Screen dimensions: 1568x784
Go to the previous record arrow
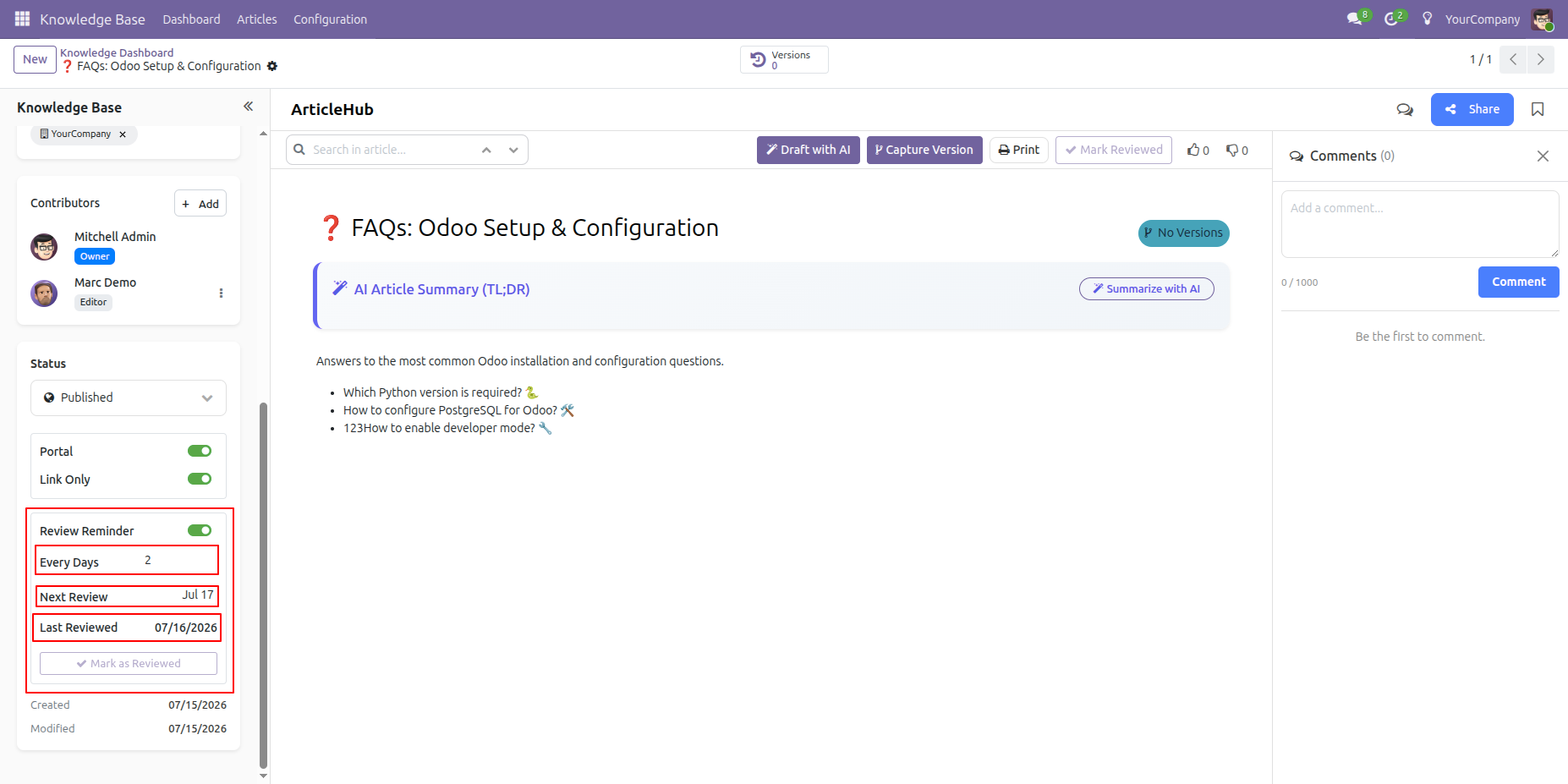pos(1513,59)
